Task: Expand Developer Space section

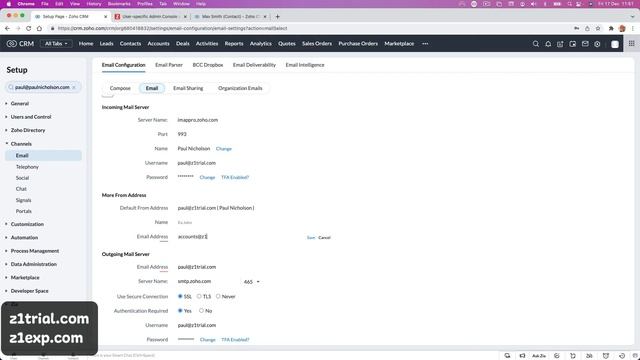Action: tap(29, 291)
